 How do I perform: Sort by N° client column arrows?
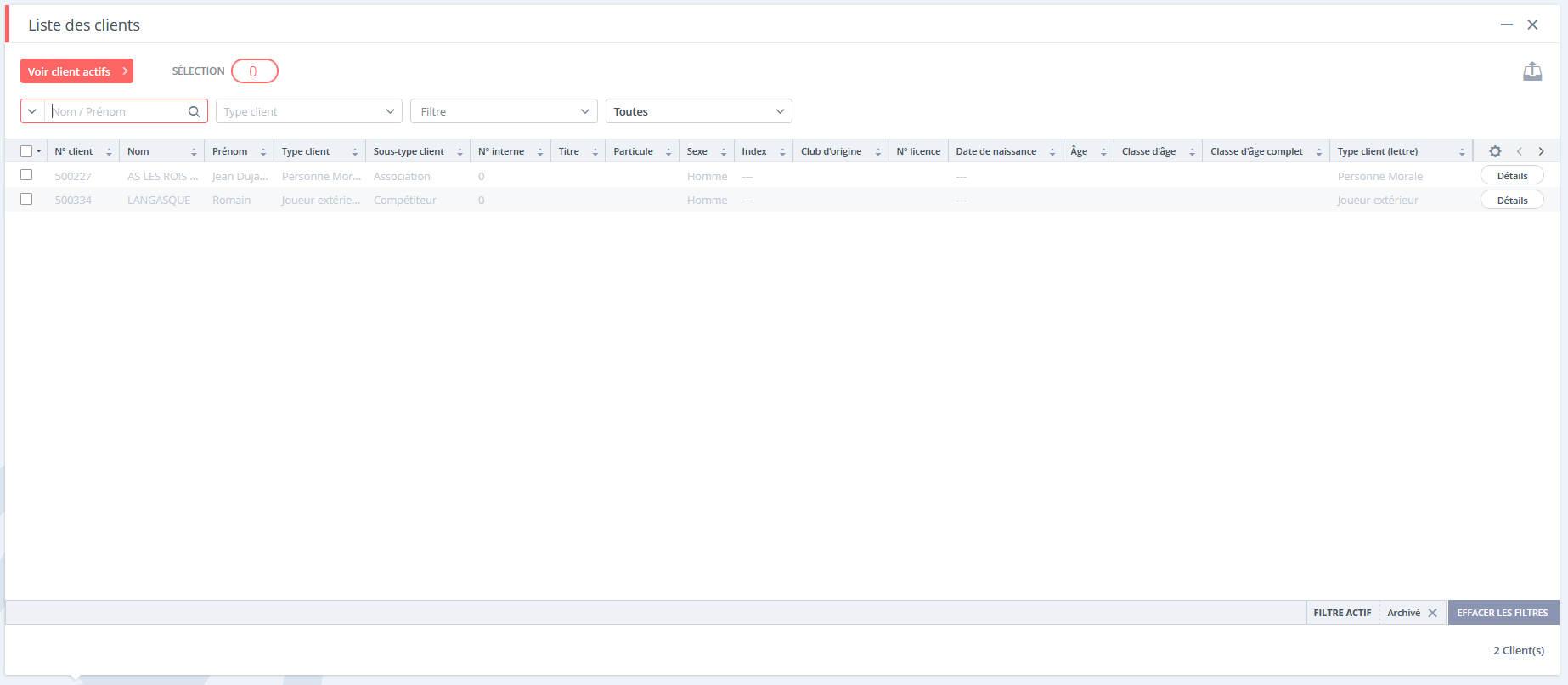pyautogui.click(x=109, y=152)
